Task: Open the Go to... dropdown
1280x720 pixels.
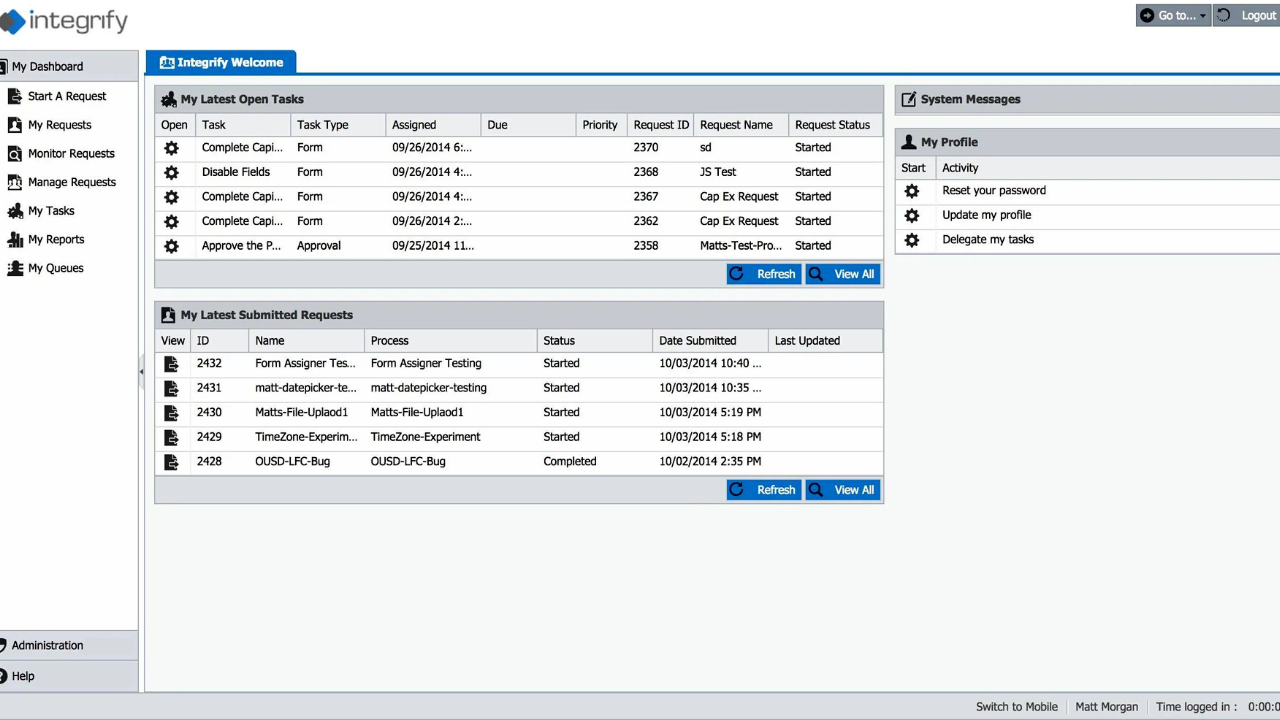Action: pos(1173,15)
